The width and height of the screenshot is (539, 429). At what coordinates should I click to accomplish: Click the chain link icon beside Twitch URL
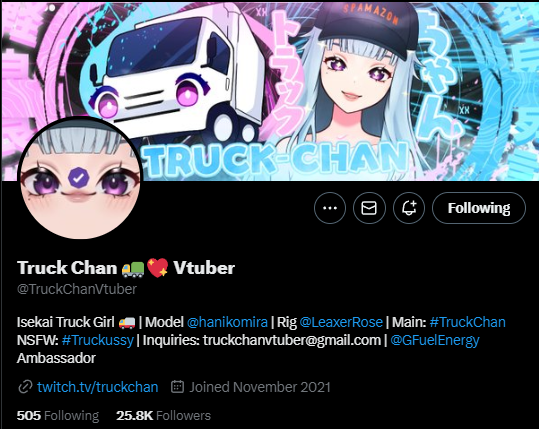[25, 387]
